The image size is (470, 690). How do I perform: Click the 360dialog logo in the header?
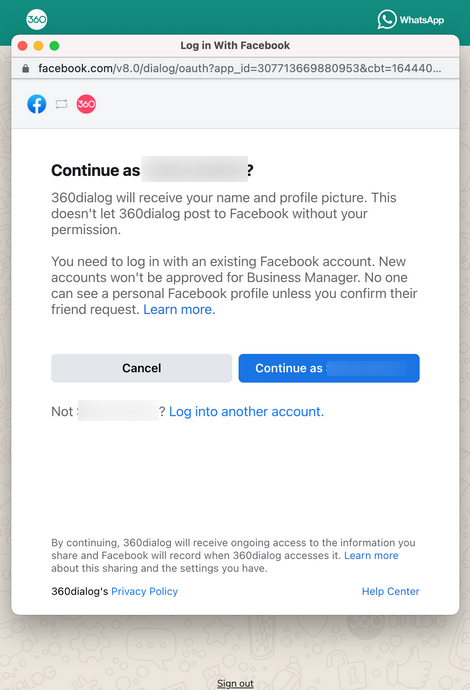click(x=37, y=19)
